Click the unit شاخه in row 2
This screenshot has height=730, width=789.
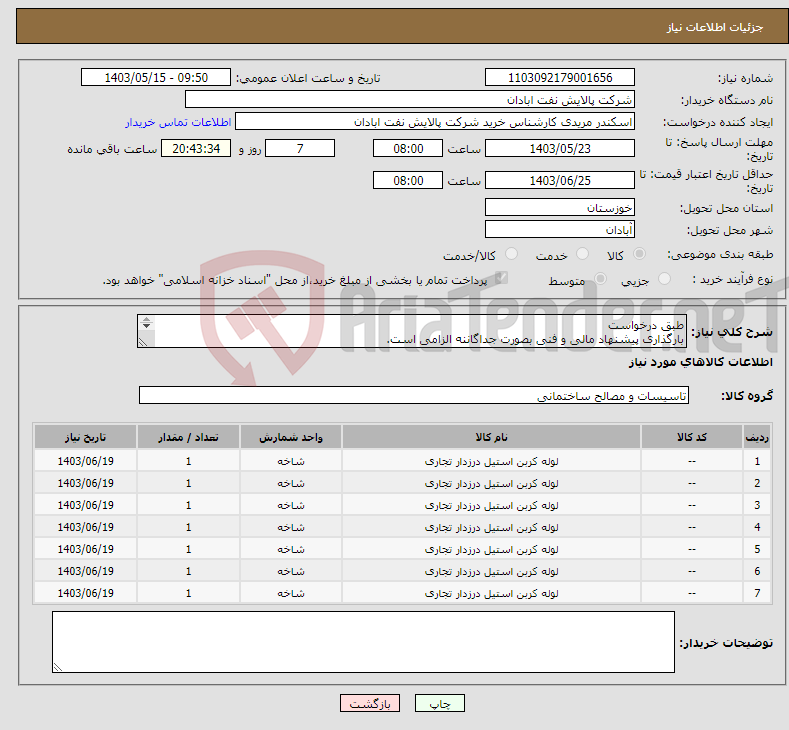tap(291, 483)
